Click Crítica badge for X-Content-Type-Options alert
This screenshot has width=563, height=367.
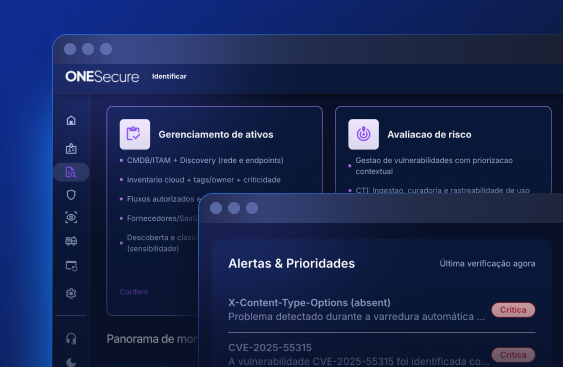[513, 310]
